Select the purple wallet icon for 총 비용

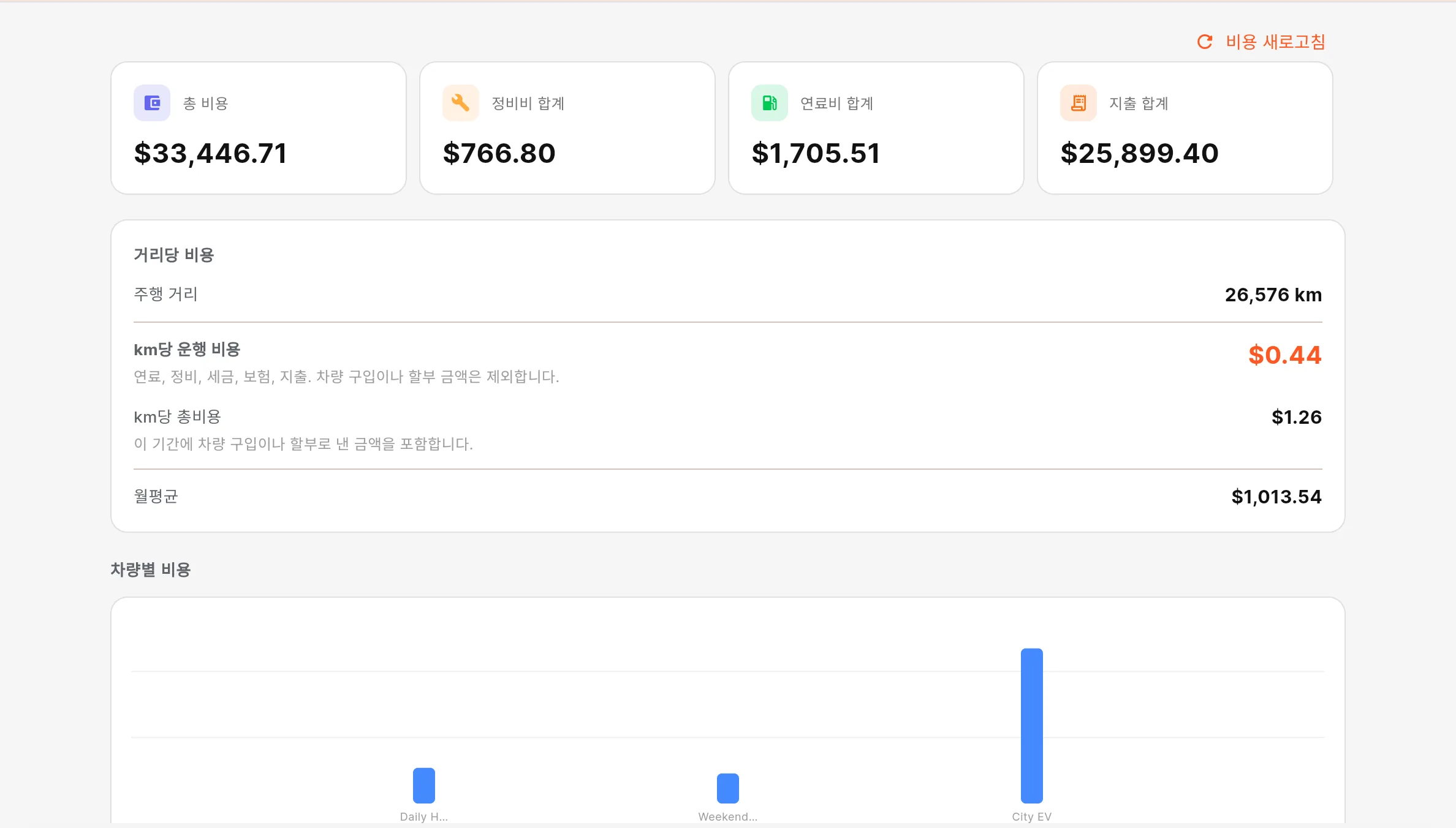pyautogui.click(x=152, y=103)
